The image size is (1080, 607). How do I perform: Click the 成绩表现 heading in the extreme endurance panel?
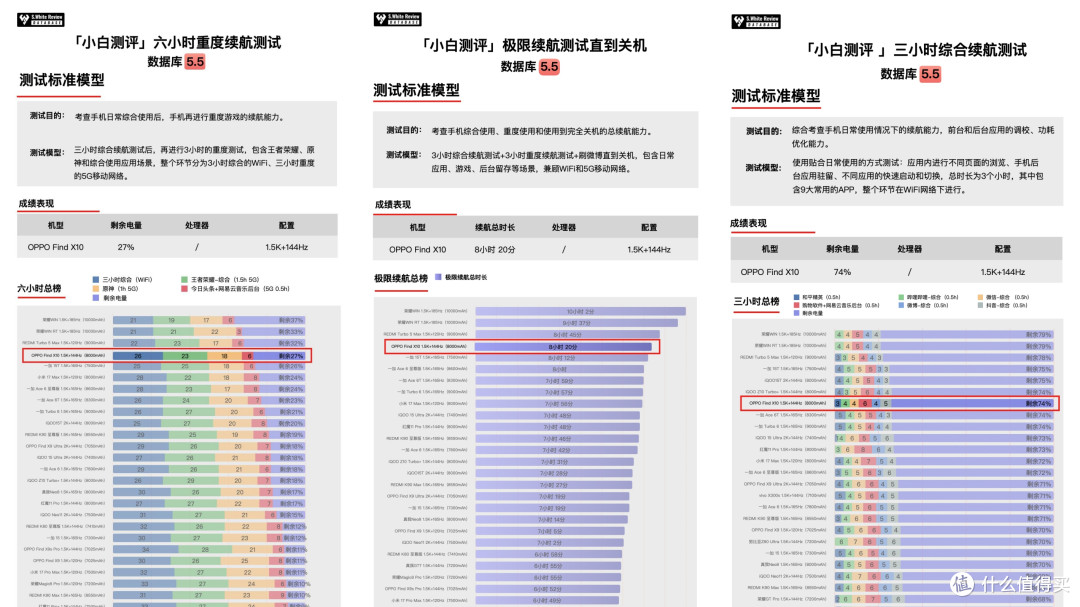coord(393,205)
